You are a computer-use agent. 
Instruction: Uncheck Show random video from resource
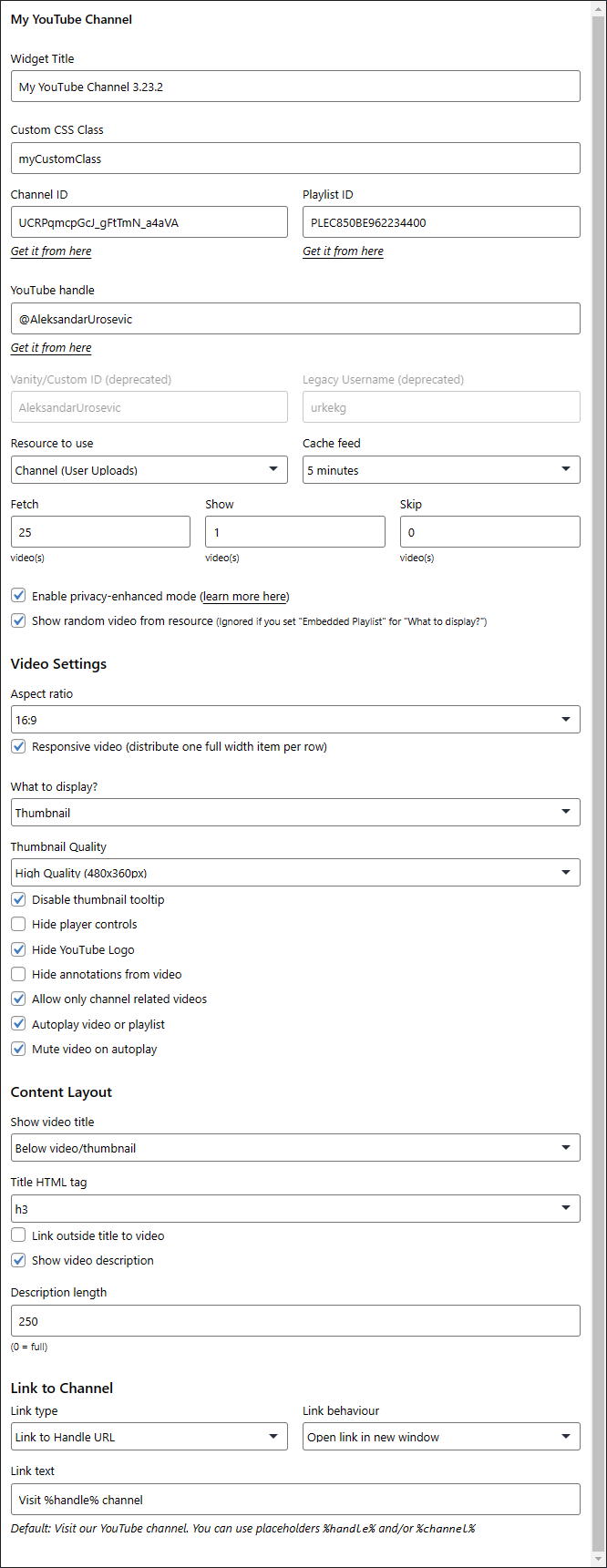pos(18,620)
